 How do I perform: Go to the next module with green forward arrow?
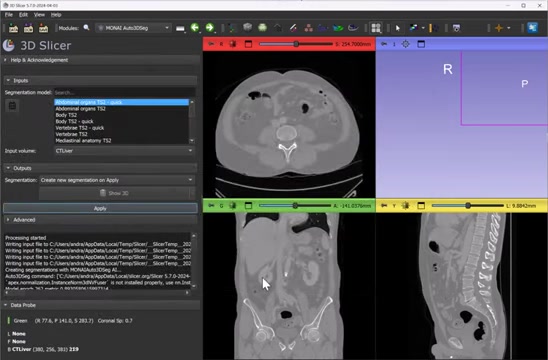pyautogui.click(x=210, y=28)
